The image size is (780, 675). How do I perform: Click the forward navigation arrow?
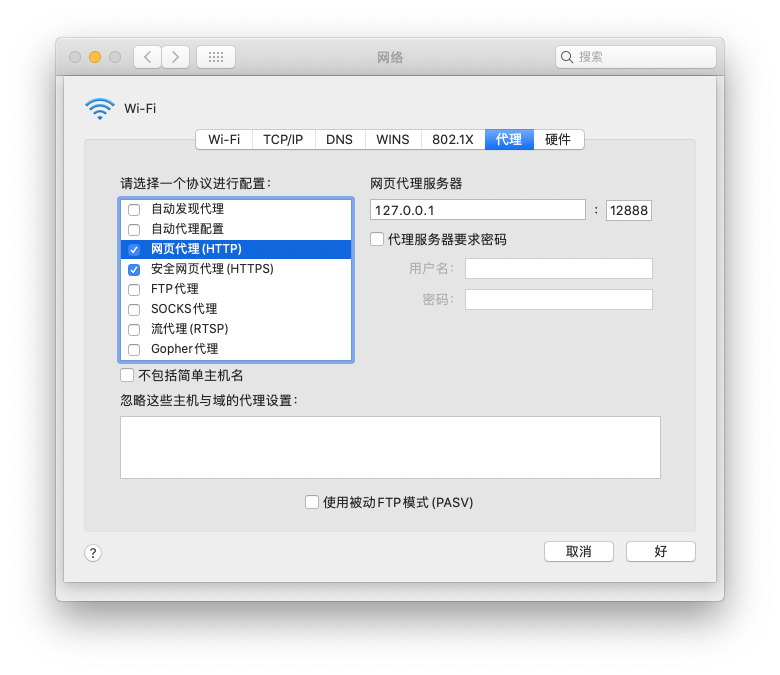[x=175, y=57]
